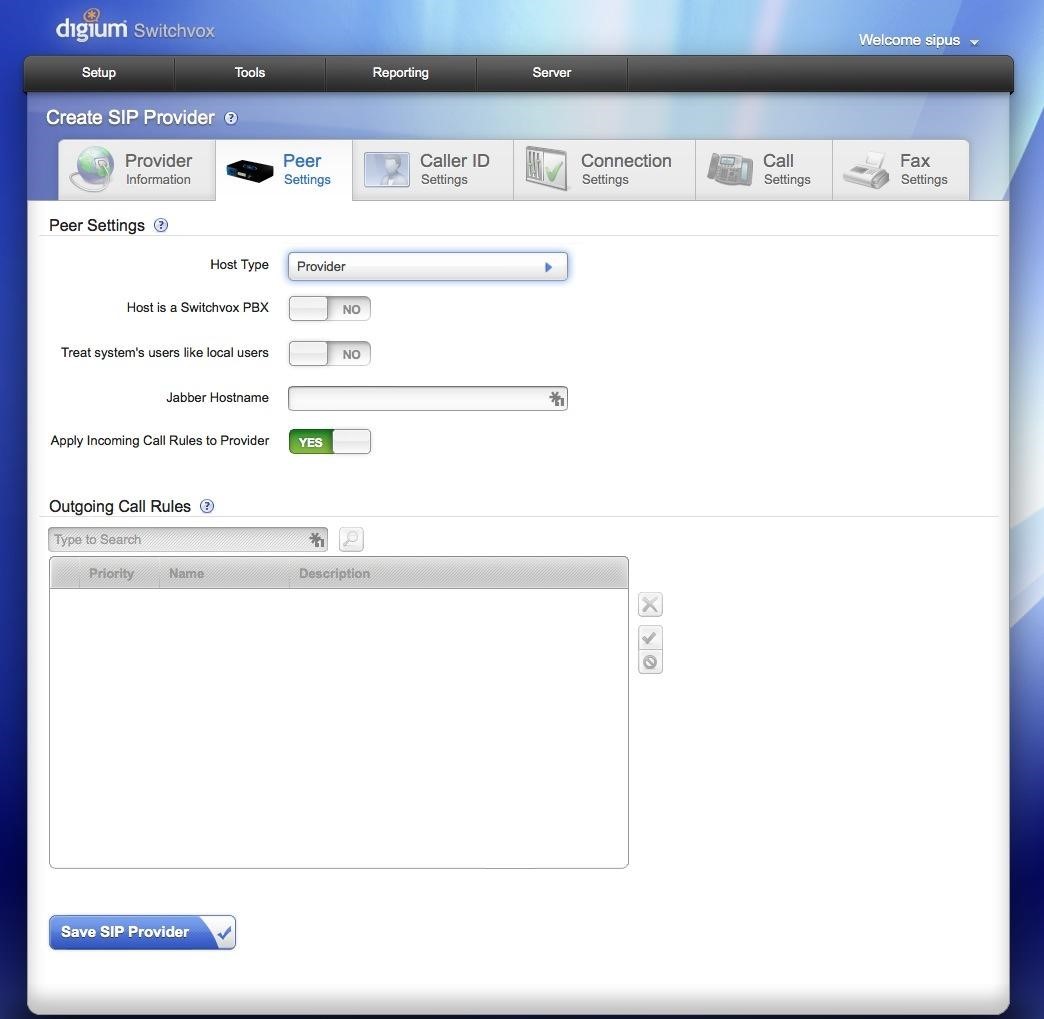Image resolution: width=1044 pixels, height=1019 pixels.
Task: Toggle Treat system's users like local users
Action: click(330, 354)
